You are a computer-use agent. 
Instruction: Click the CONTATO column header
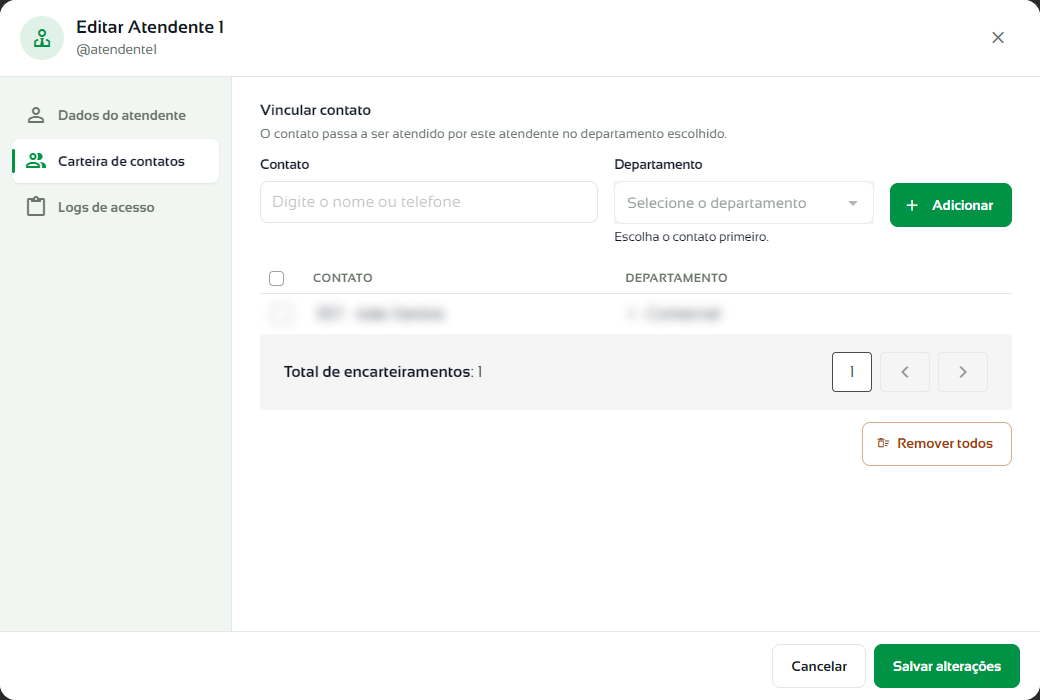(x=342, y=278)
